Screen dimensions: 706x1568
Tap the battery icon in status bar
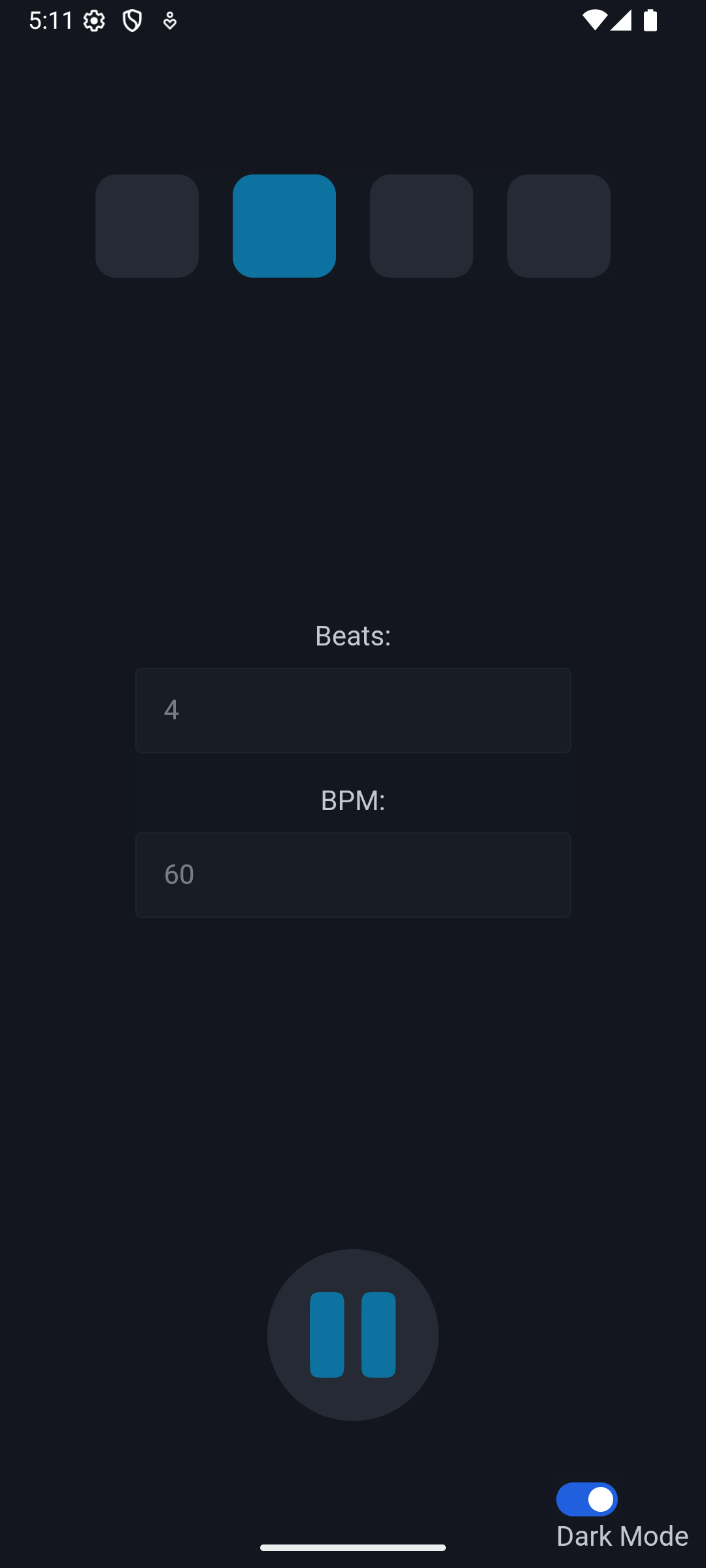(x=650, y=20)
